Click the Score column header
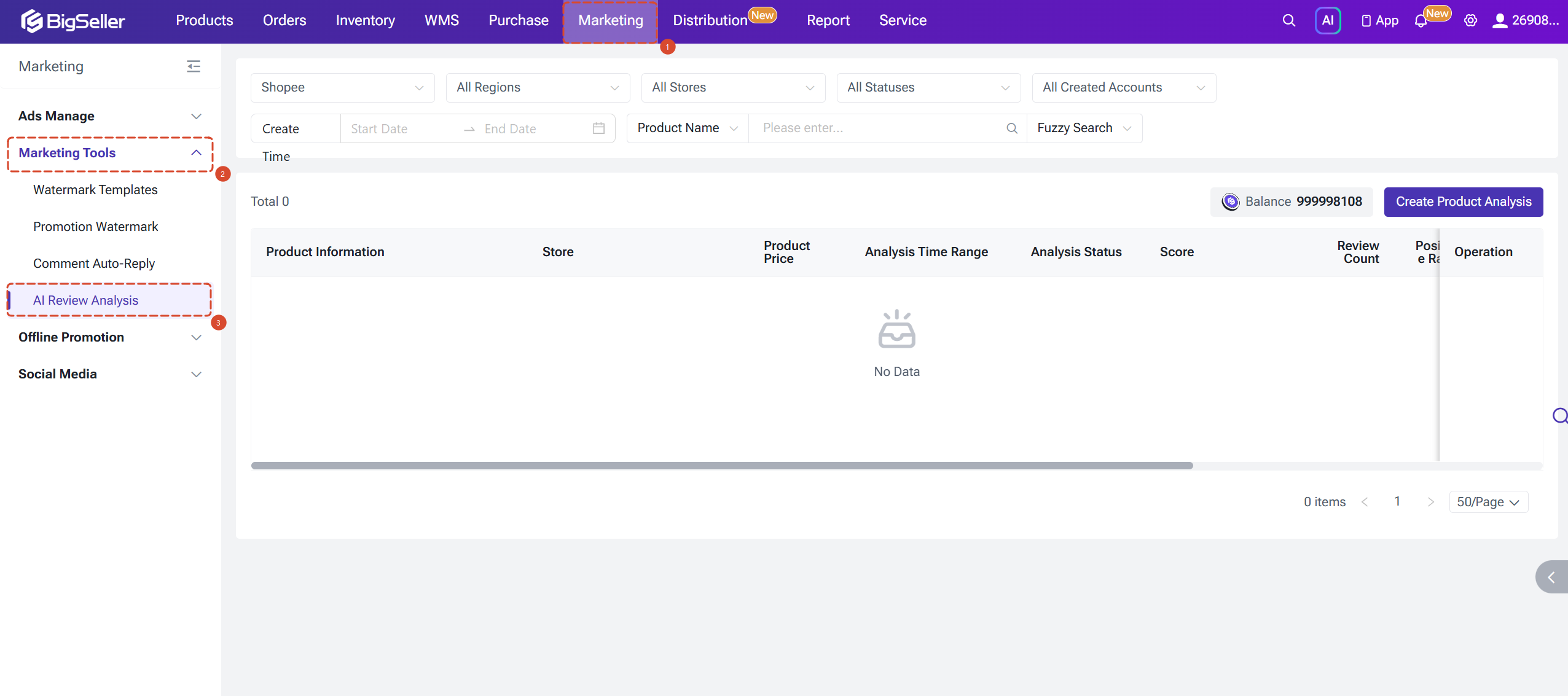The width and height of the screenshot is (1568, 696). click(1177, 252)
